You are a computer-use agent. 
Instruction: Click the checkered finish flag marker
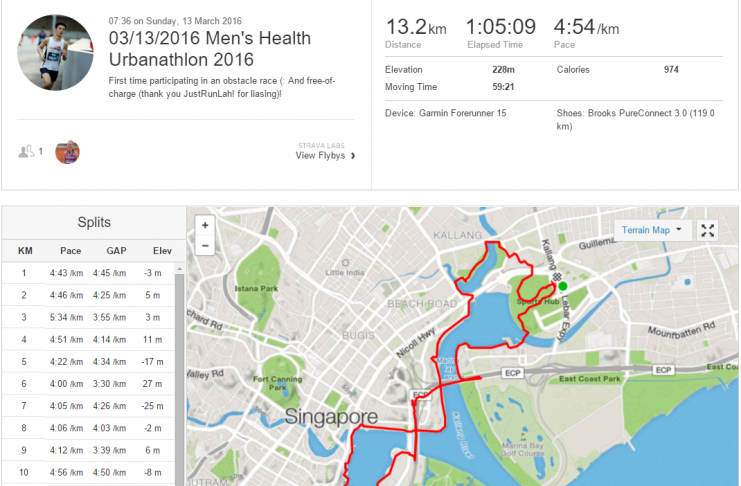(557, 278)
